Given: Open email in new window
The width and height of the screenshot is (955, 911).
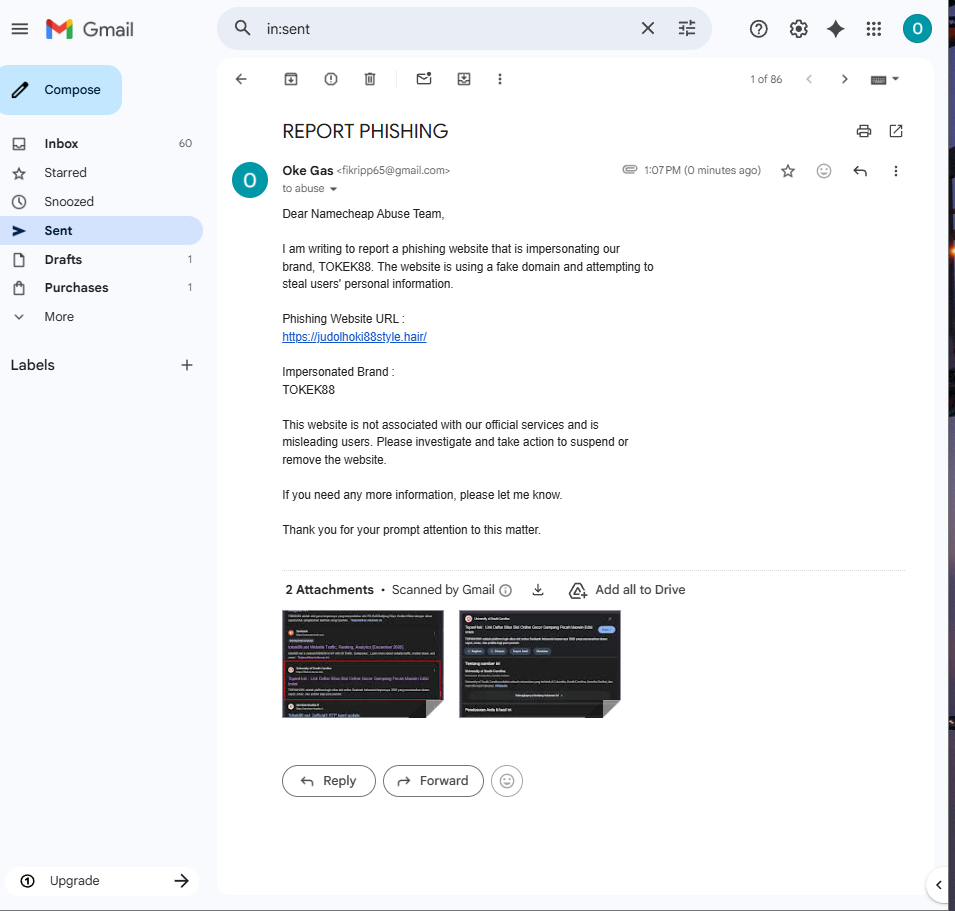Looking at the screenshot, I should coord(896,131).
